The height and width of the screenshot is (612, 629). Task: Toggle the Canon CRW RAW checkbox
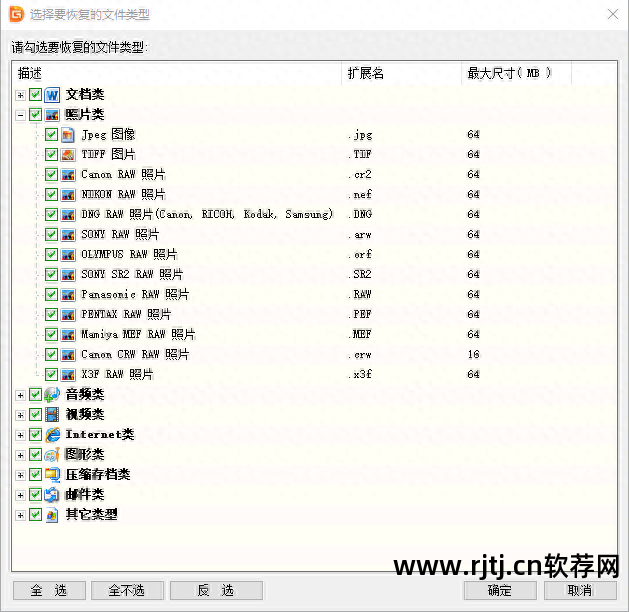(51, 355)
